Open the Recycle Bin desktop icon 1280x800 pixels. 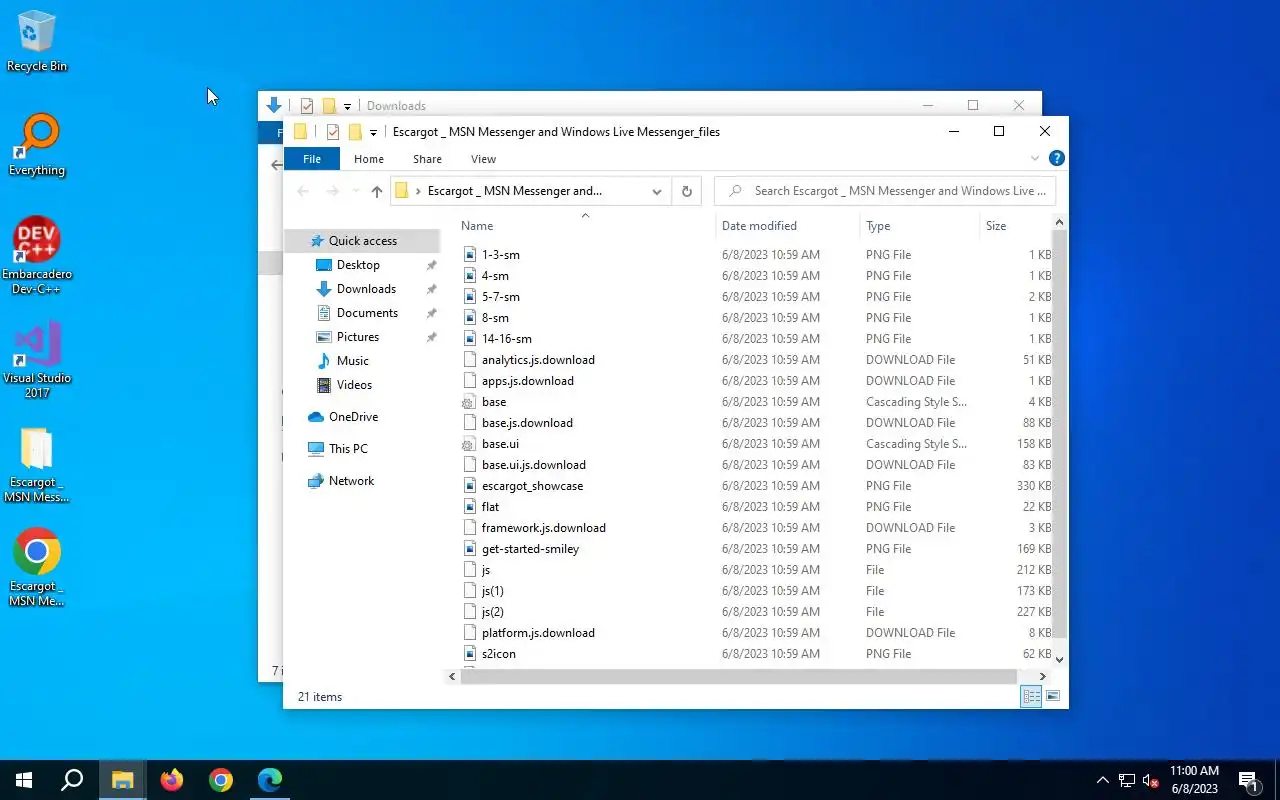[37, 41]
